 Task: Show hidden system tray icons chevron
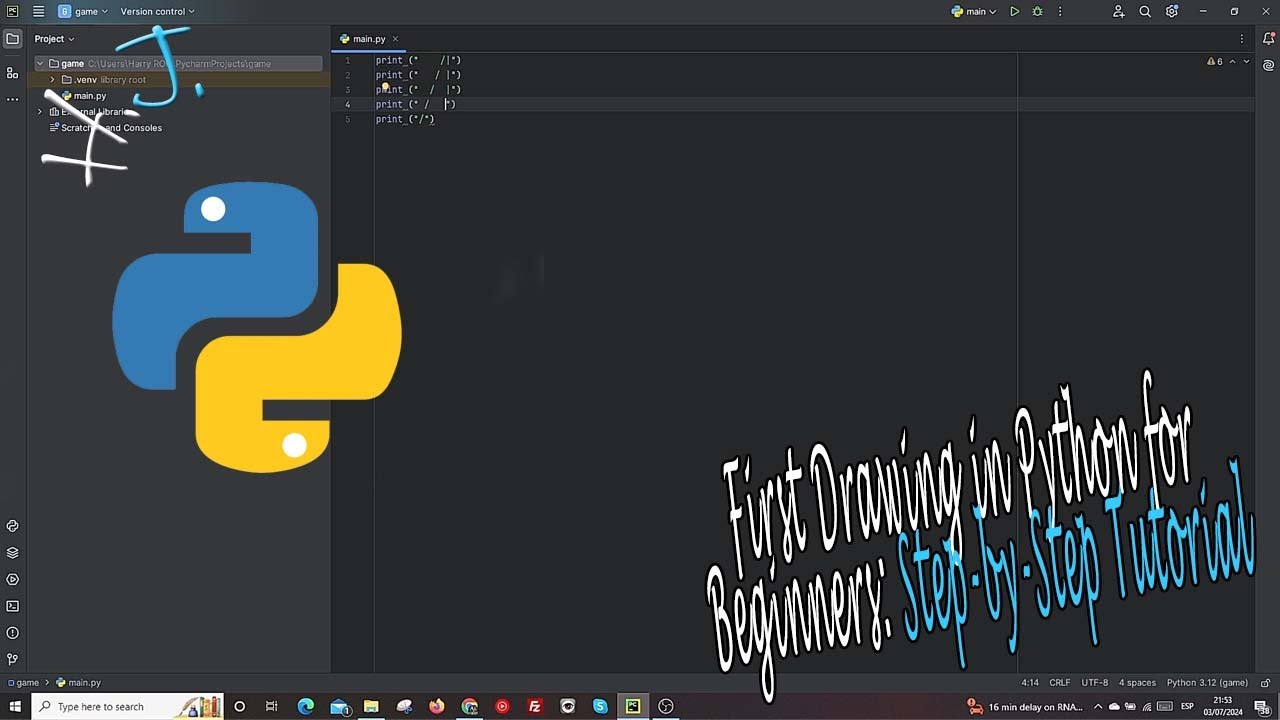coord(1099,706)
